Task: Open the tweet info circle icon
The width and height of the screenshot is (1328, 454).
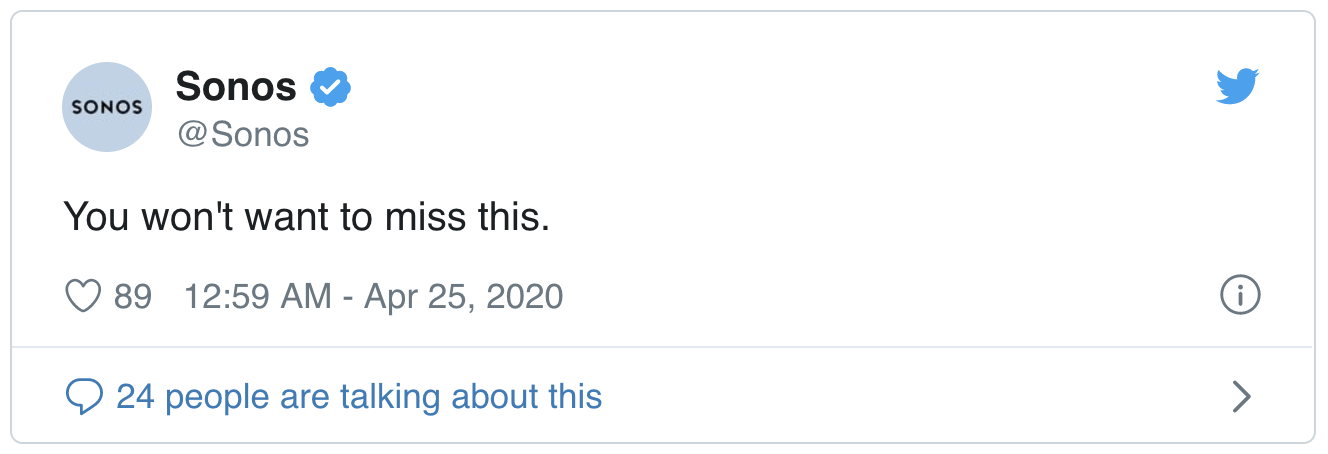Action: (1240, 295)
